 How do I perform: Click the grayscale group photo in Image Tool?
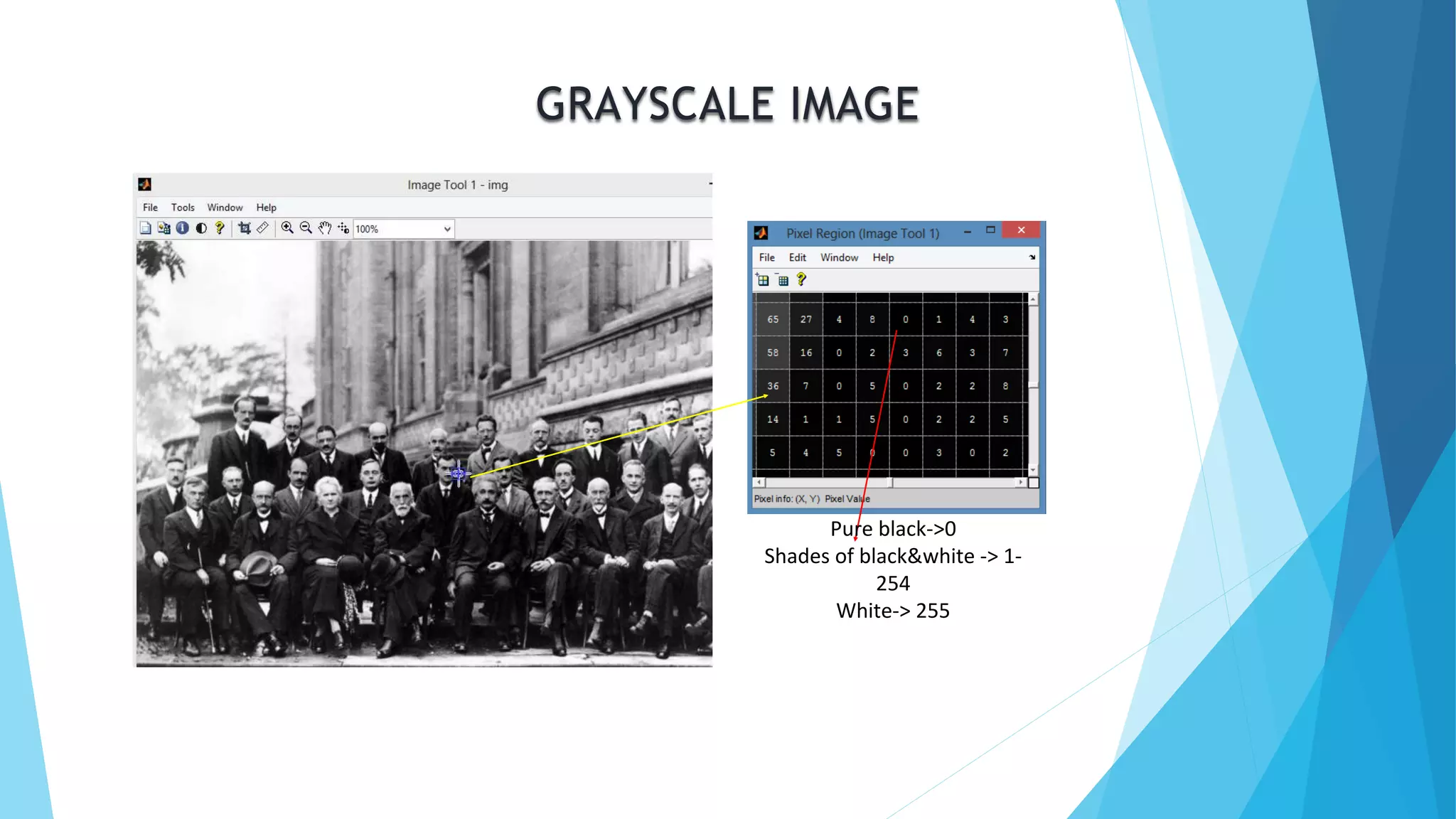pos(424,454)
